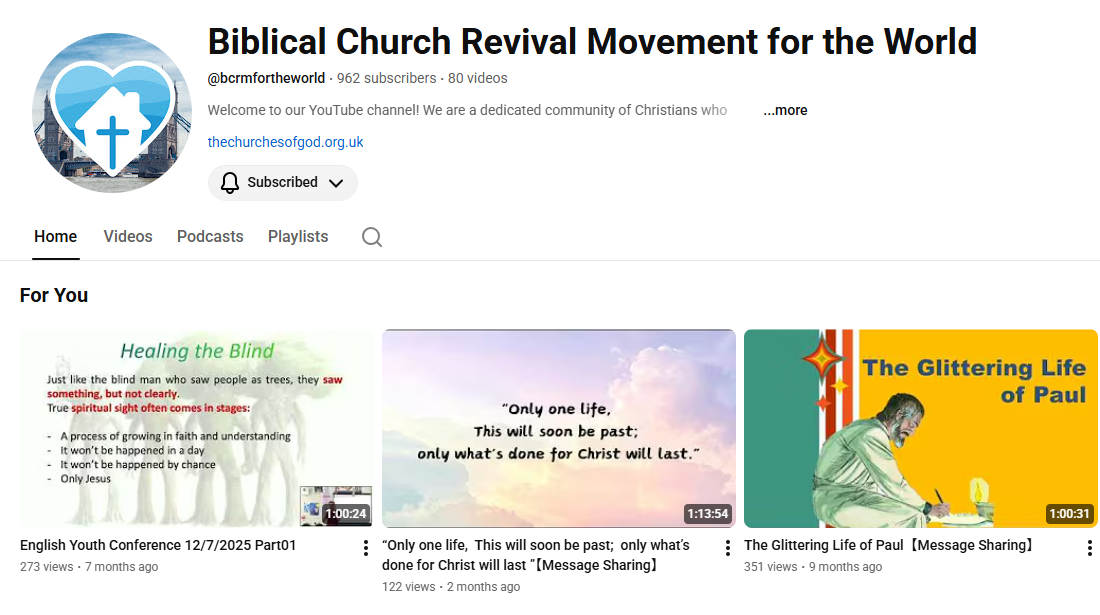This screenshot has width=1100, height=615.
Task: Visit thechurchesofgod.org.uk link
Action: tap(286, 142)
